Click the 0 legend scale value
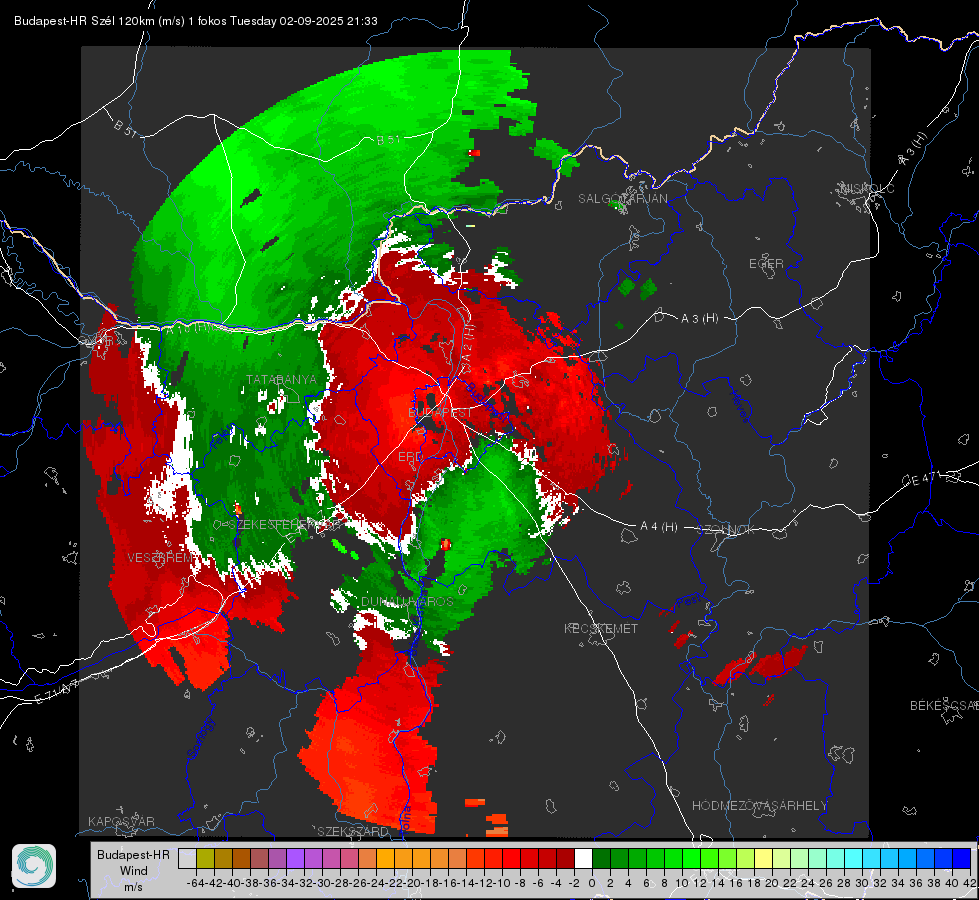The height and width of the screenshot is (900, 979). coord(592,883)
